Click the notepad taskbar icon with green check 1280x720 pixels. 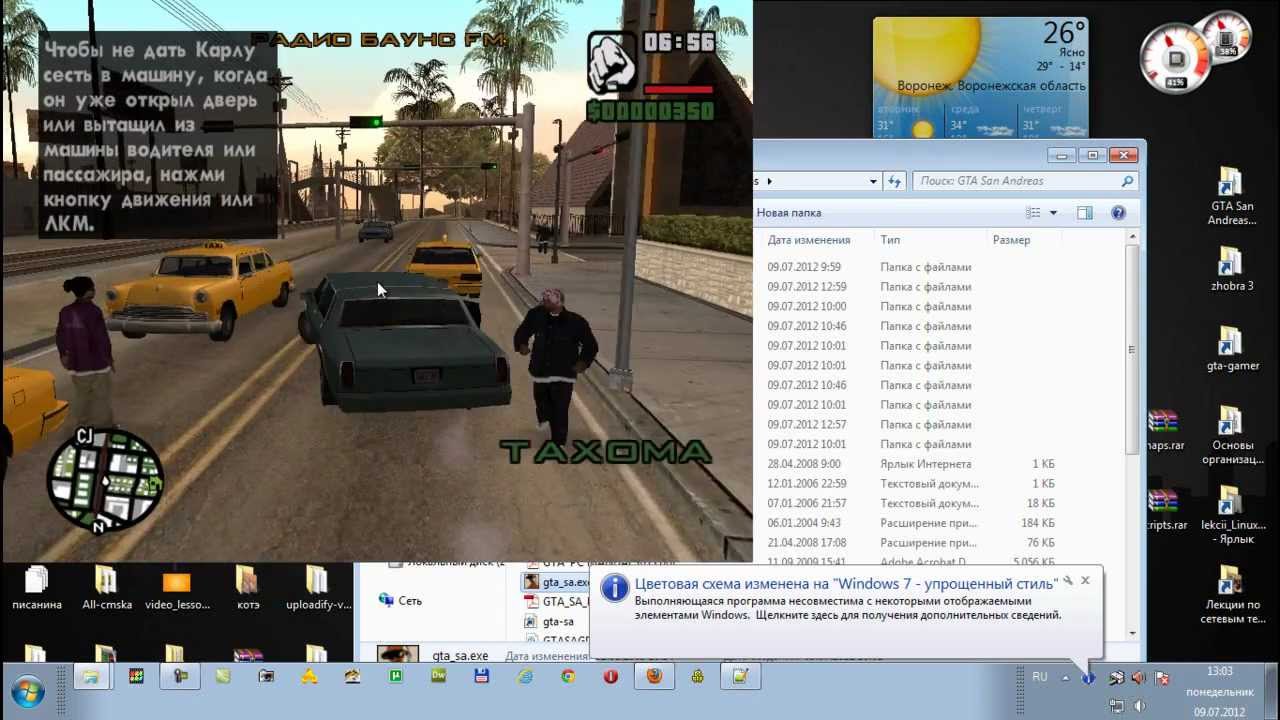click(x=740, y=676)
